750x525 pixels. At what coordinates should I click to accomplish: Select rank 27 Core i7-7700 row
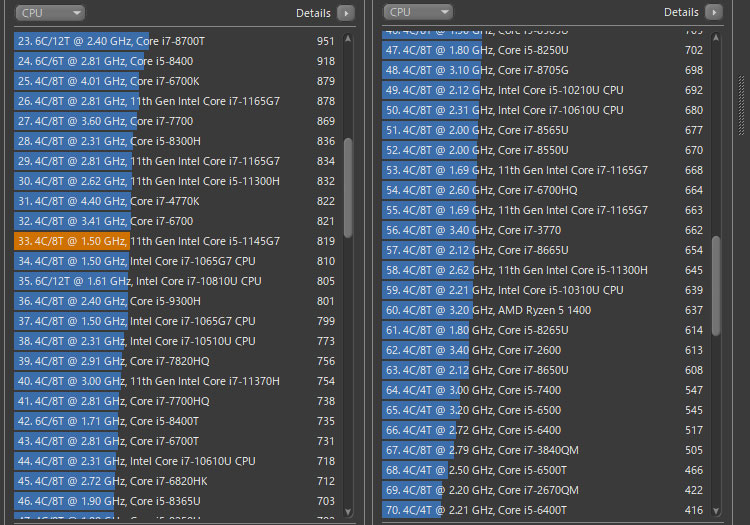pyautogui.click(x=175, y=121)
